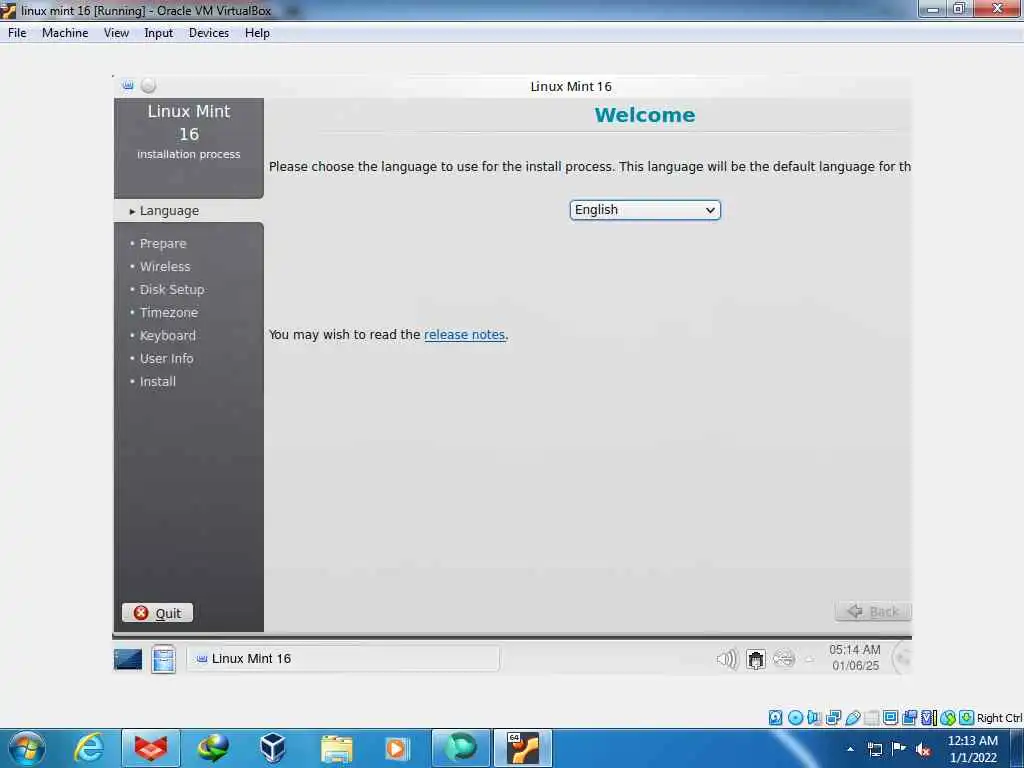This screenshot has height=768, width=1024.
Task: Open the Help menu
Action: pyautogui.click(x=257, y=33)
